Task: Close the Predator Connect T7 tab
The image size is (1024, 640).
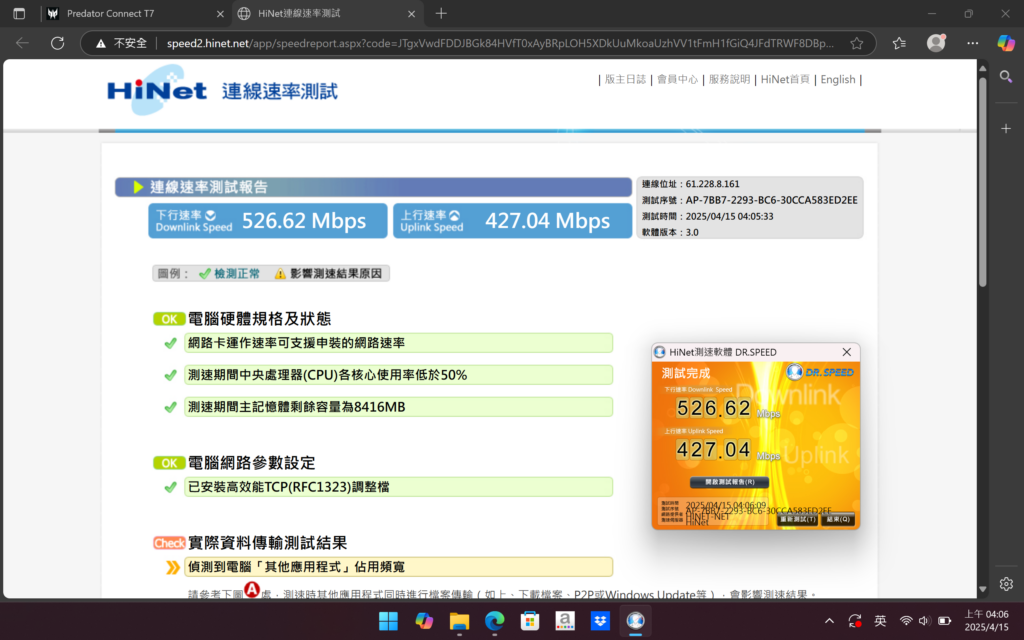Action: pyautogui.click(x=220, y=14)
